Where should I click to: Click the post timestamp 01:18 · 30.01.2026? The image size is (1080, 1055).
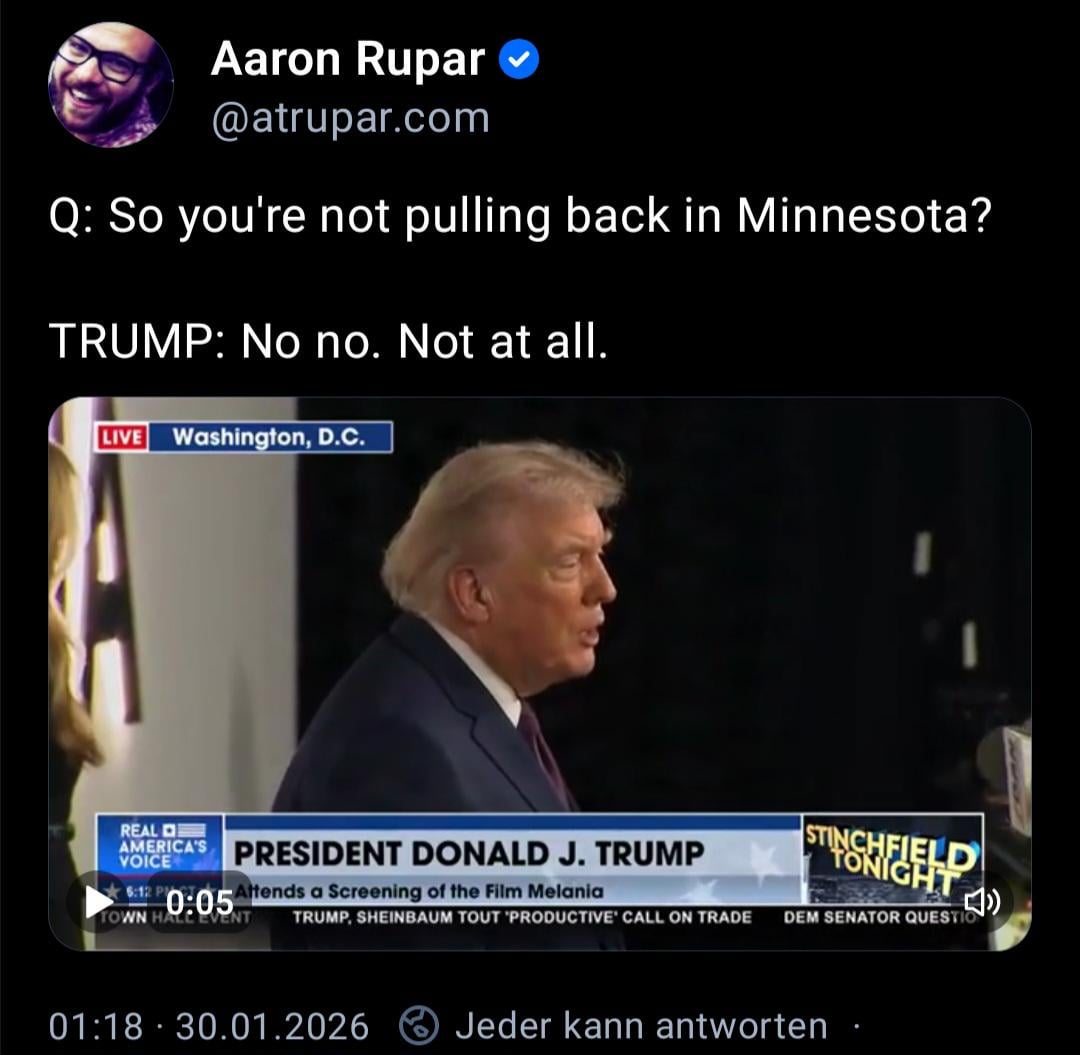tap(209, 1026)
